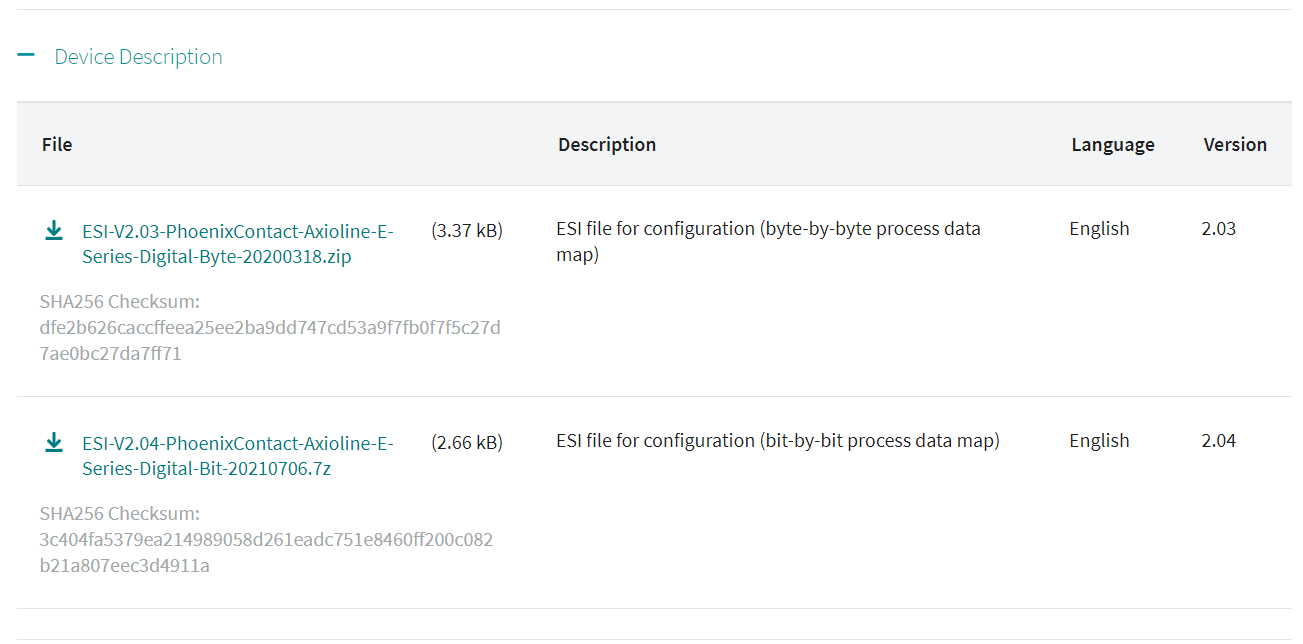The width and height of the screenshot is (1303, 644).
Task: Open ESI-V2.03-PhoenixContact-Axioline-E-Series-Digital-Byte-20200318.zip link
Action: [x=238, y=244]
